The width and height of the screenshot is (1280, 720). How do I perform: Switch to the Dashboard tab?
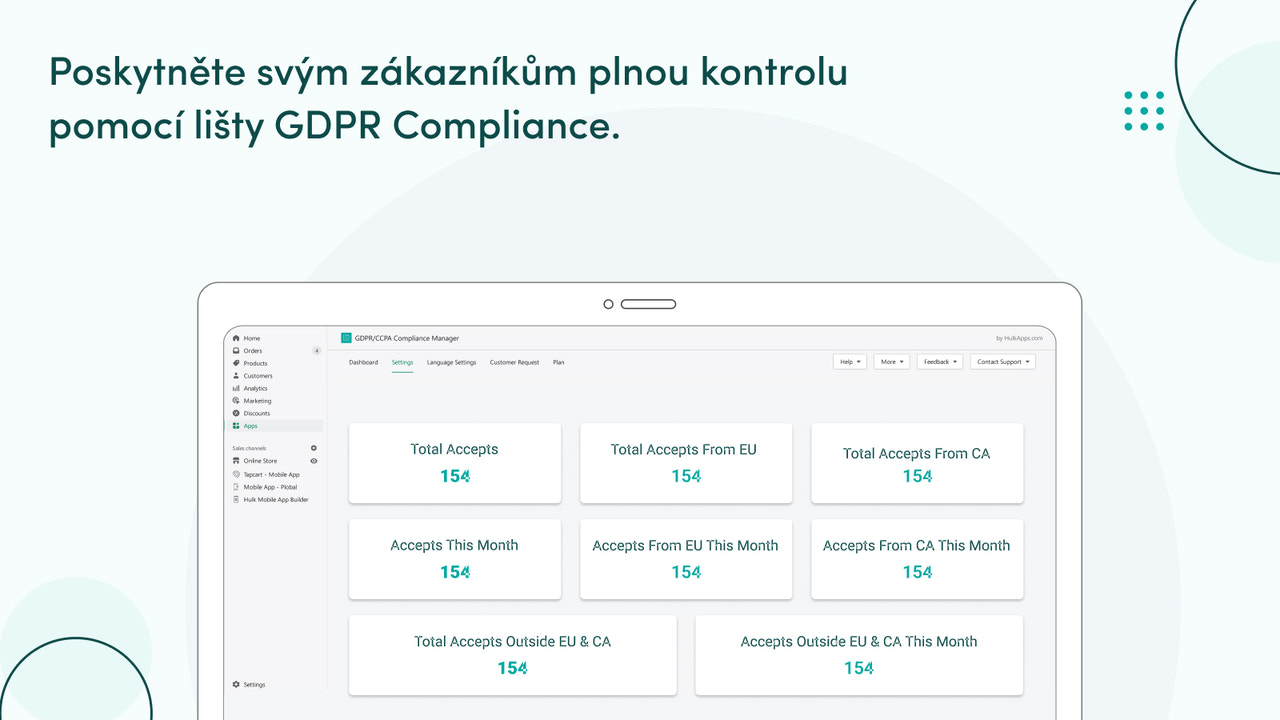pos(363,362)
